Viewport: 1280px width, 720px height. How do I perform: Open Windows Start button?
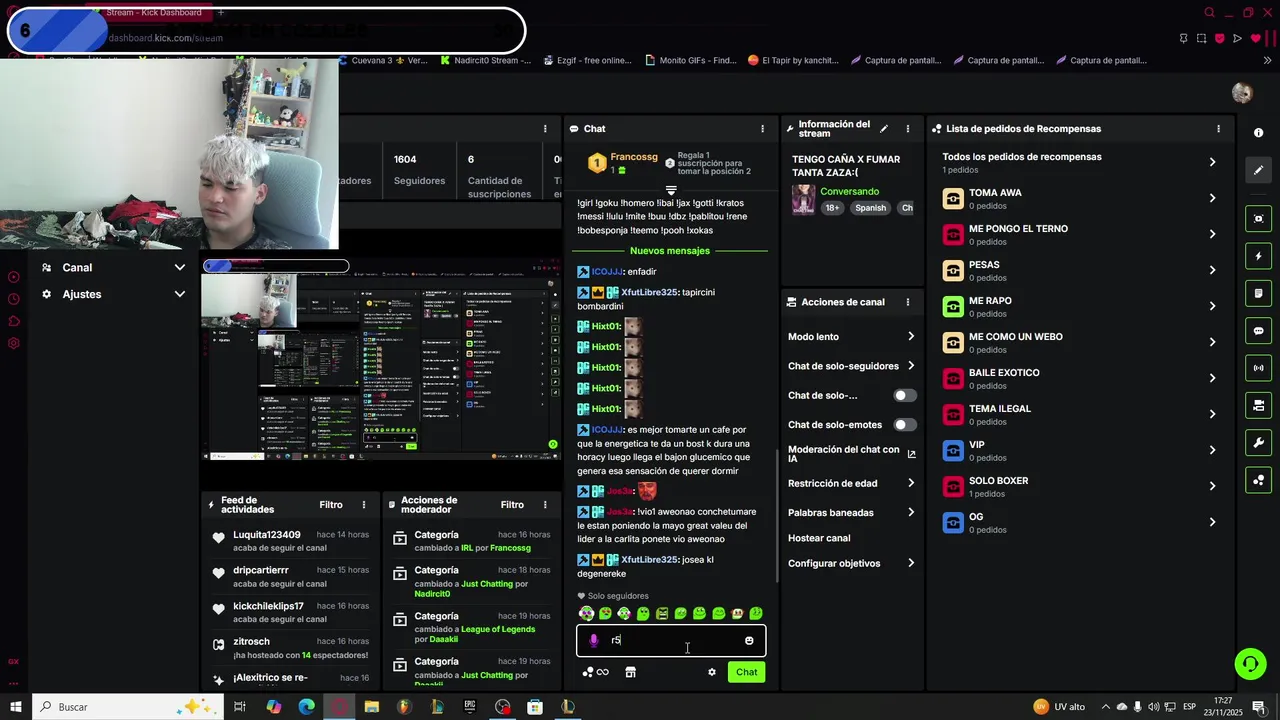tap(16, 707)
